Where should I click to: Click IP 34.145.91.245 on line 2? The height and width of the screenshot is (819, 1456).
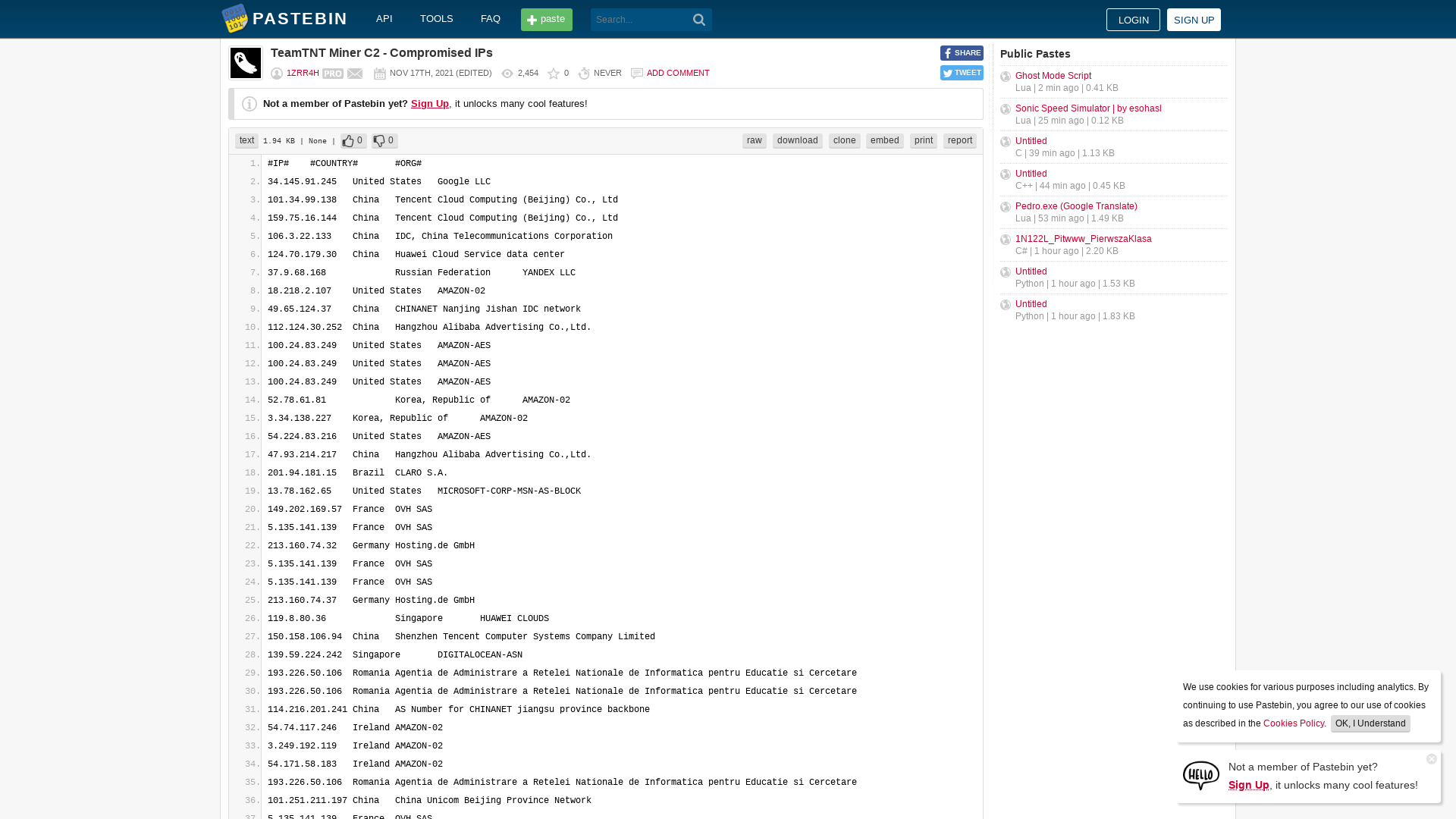302,182
